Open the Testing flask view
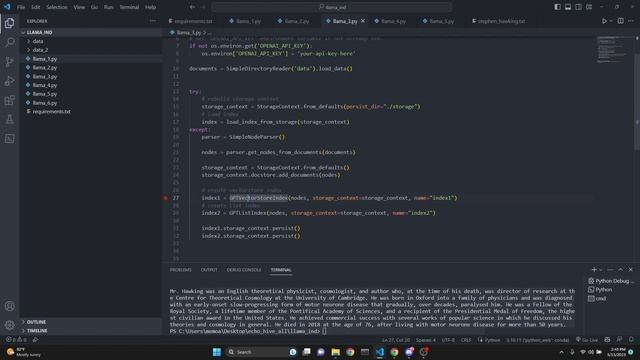The height and width of the screenshot is (360, 640). tap(9, 119)
